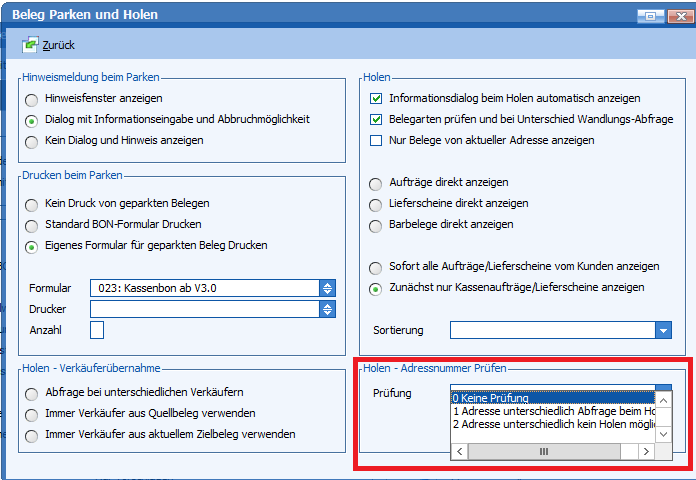This screenshot has height=480, width=696.
Task: Click the Zurück back arrow icon
Action: click(x=31, y=45)
